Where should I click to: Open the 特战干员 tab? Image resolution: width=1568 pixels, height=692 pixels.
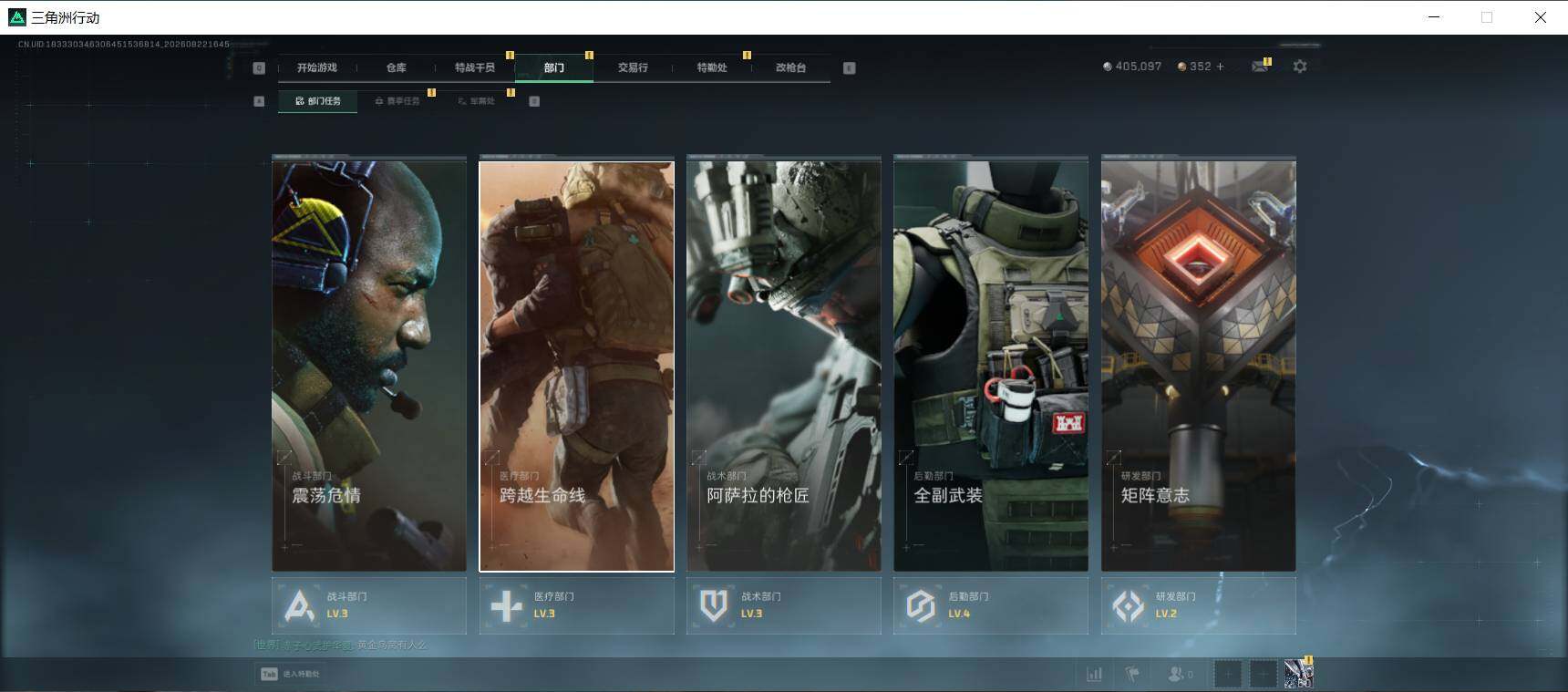tap(474, 67)
